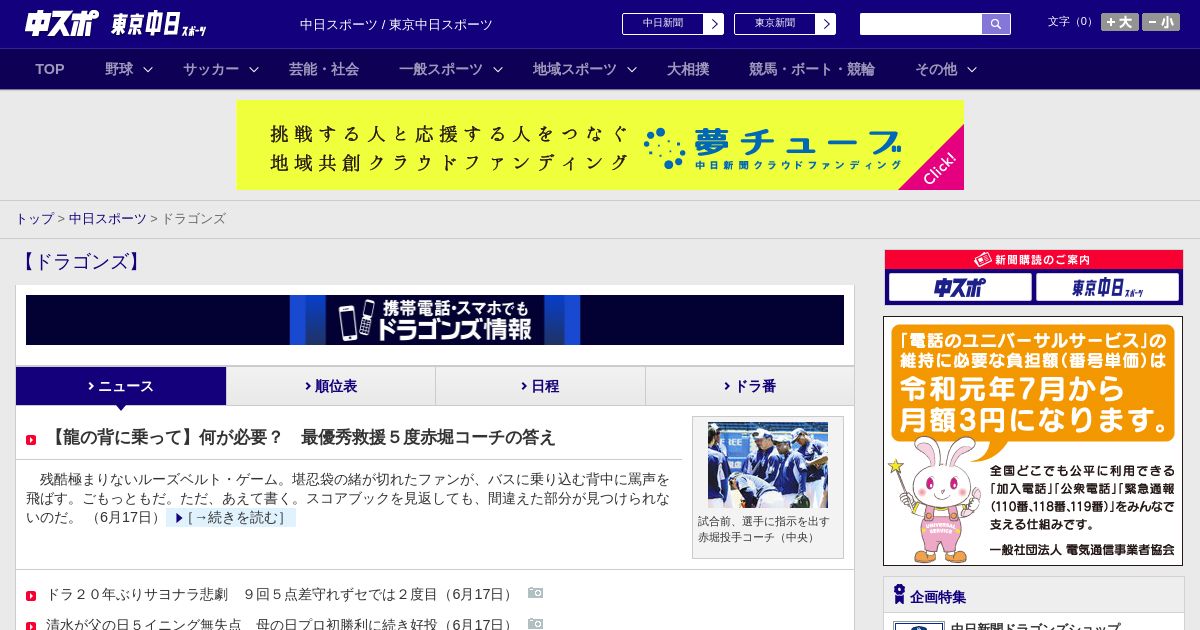The width and height of the screenshot is (1200, 630).
Task: Click the red bullet beside 龍の背に乗って headline
Action: [31, 440]
